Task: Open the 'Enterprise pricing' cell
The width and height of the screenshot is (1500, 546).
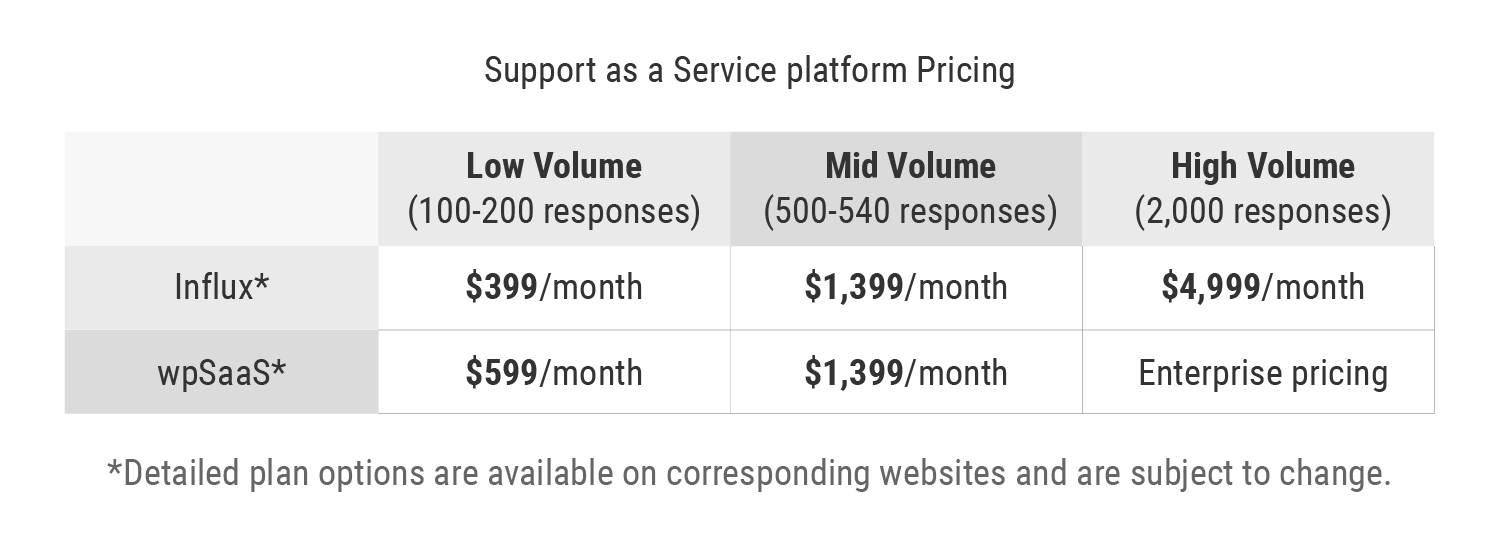Action: (x=1262, y=373)
